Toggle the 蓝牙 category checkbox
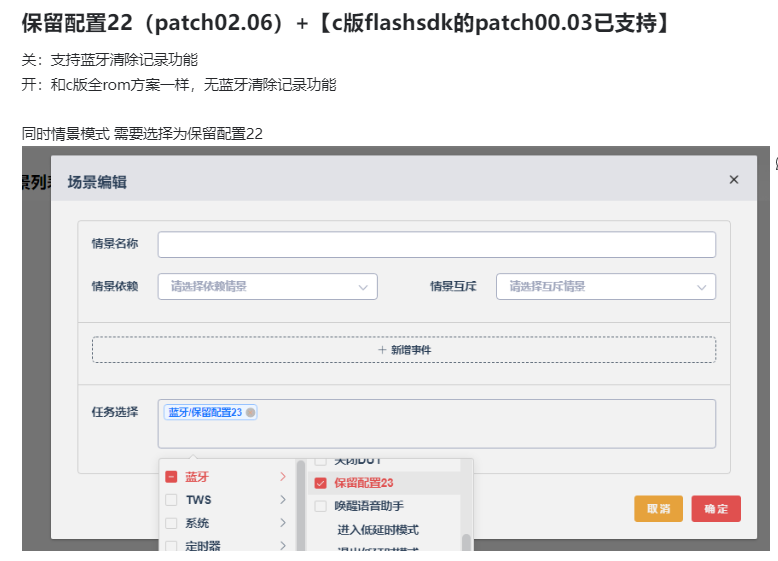The width and height of the screenshot is (778, 561). (x=171, y=477)
